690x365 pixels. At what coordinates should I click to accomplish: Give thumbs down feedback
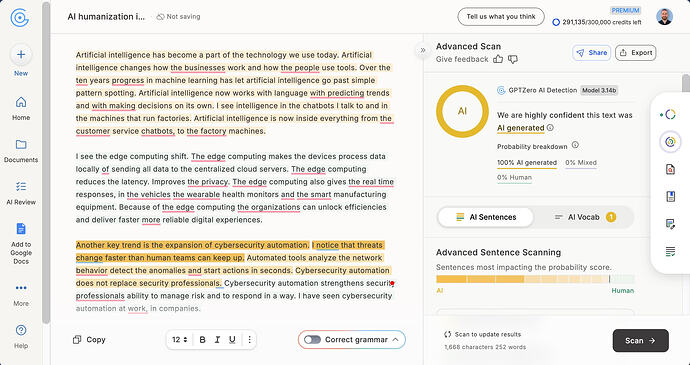513,59
